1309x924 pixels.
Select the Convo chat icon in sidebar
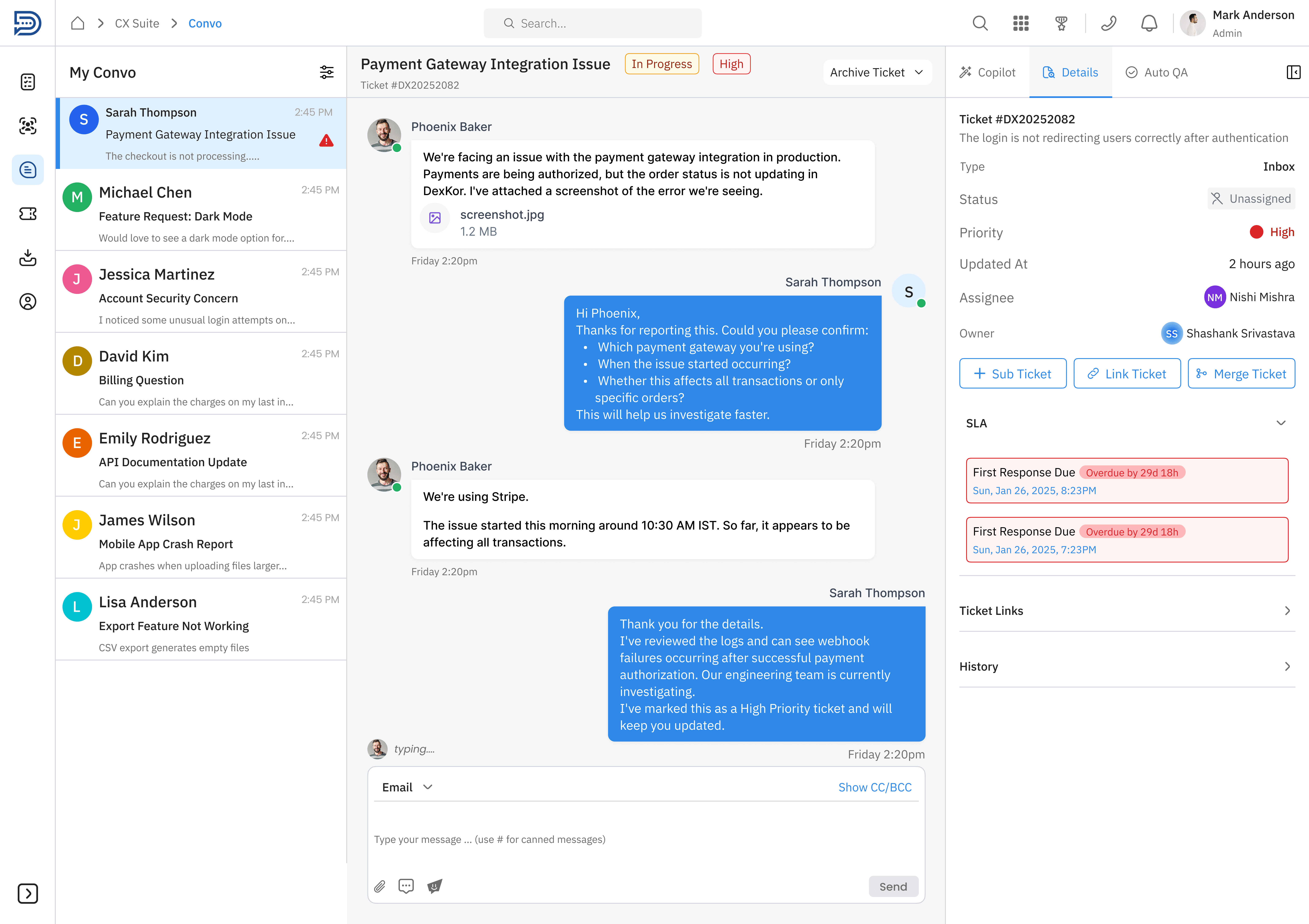click(x=28, y=170)
